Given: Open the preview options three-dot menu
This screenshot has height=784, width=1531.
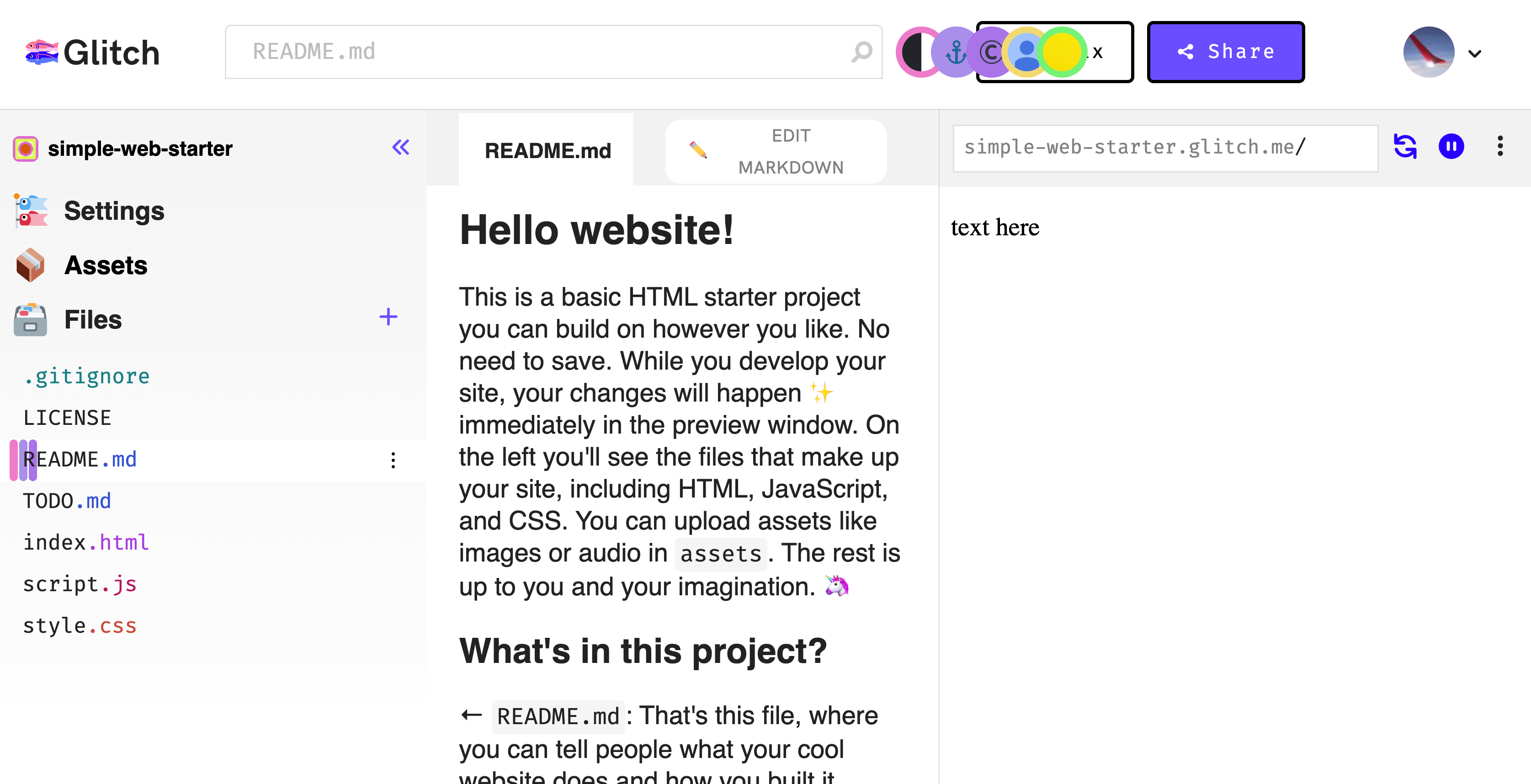Looking at the screenshot, I should (1499, 146).
